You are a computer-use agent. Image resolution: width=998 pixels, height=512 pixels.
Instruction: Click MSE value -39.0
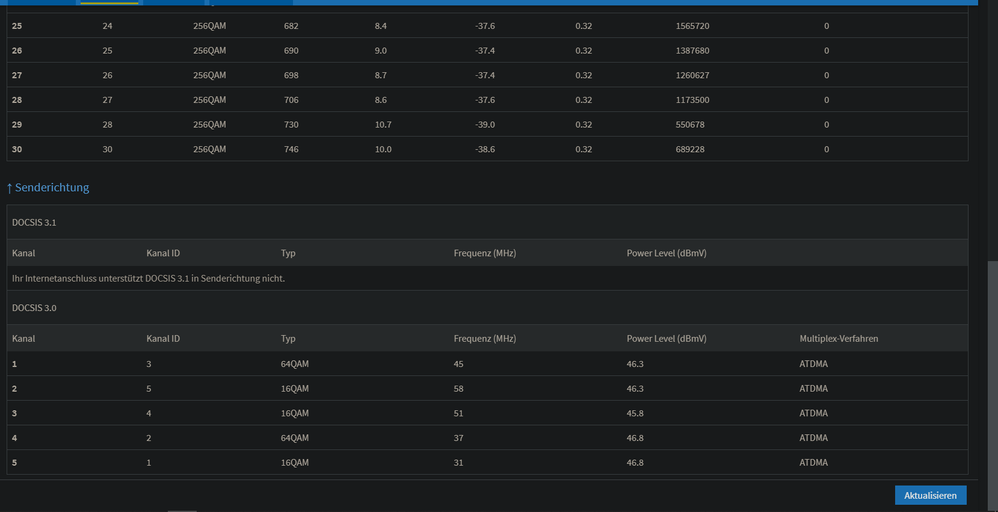[x=485, y=125]
